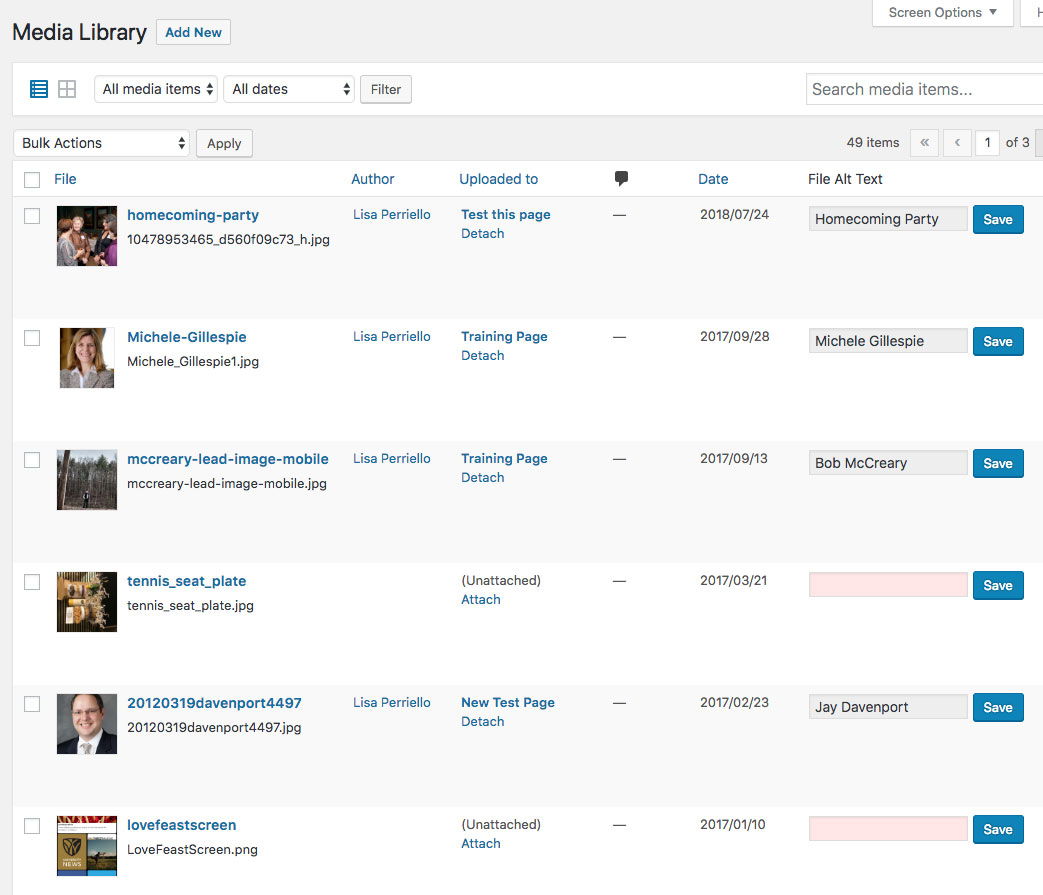Click the Filter button
Screen dimensions: 1043x895
point(386,89)
